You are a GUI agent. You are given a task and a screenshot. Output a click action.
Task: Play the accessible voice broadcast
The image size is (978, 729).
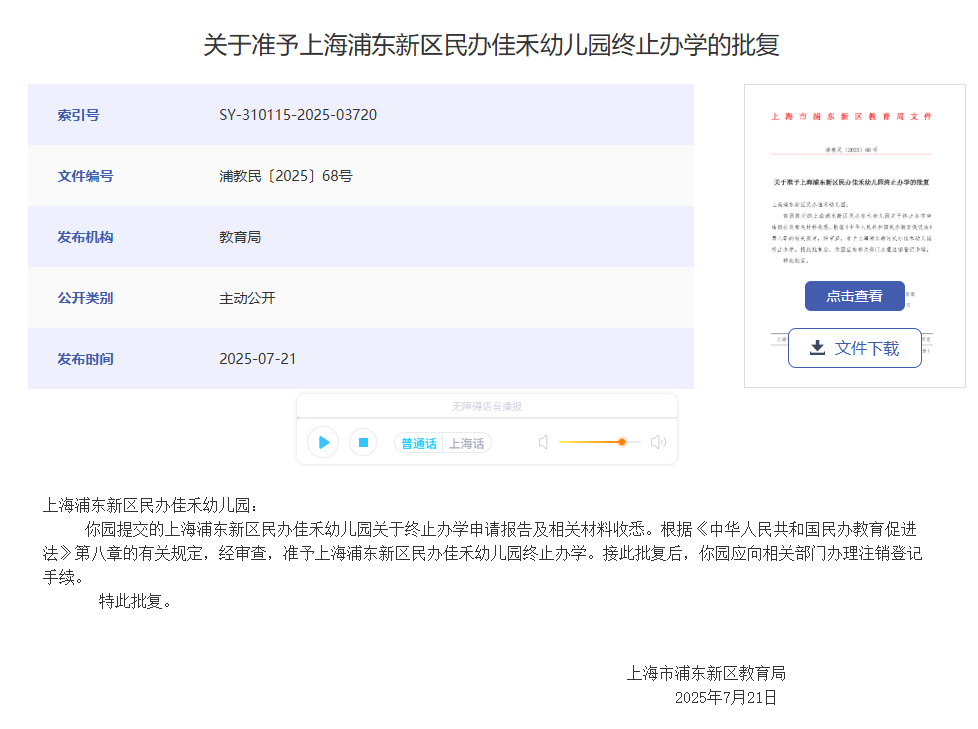click(323, 442)
